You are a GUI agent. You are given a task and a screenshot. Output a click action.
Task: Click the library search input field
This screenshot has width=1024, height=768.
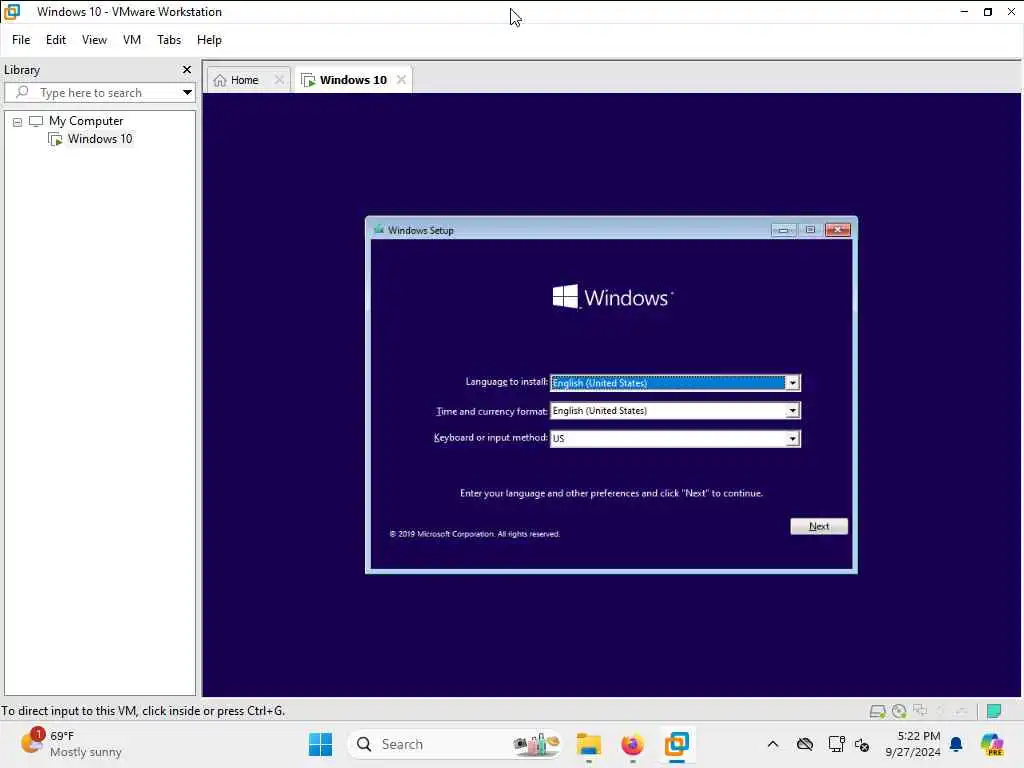(x=99, y=92)
